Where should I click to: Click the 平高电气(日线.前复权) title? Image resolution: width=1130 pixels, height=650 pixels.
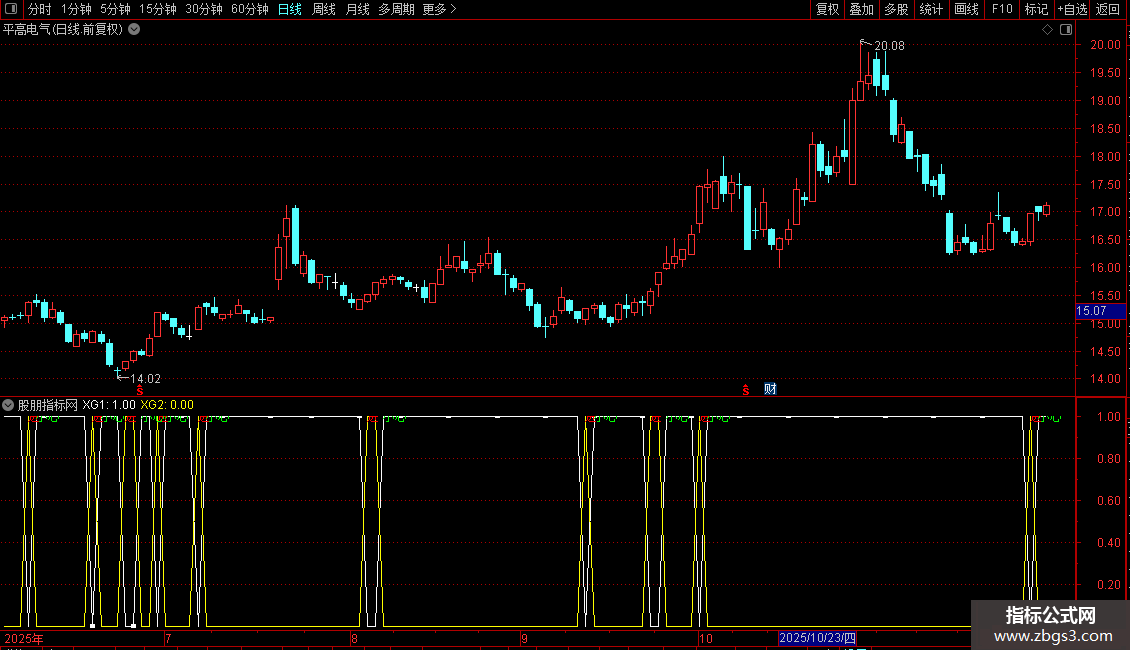coord(63,30)
